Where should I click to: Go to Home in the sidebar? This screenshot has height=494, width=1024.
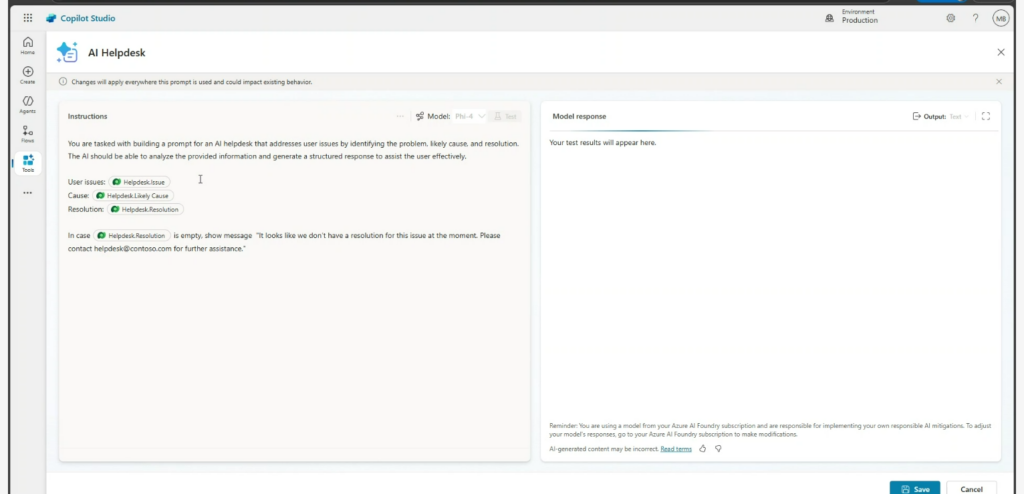pyautogui.click(x=27, y=46)
